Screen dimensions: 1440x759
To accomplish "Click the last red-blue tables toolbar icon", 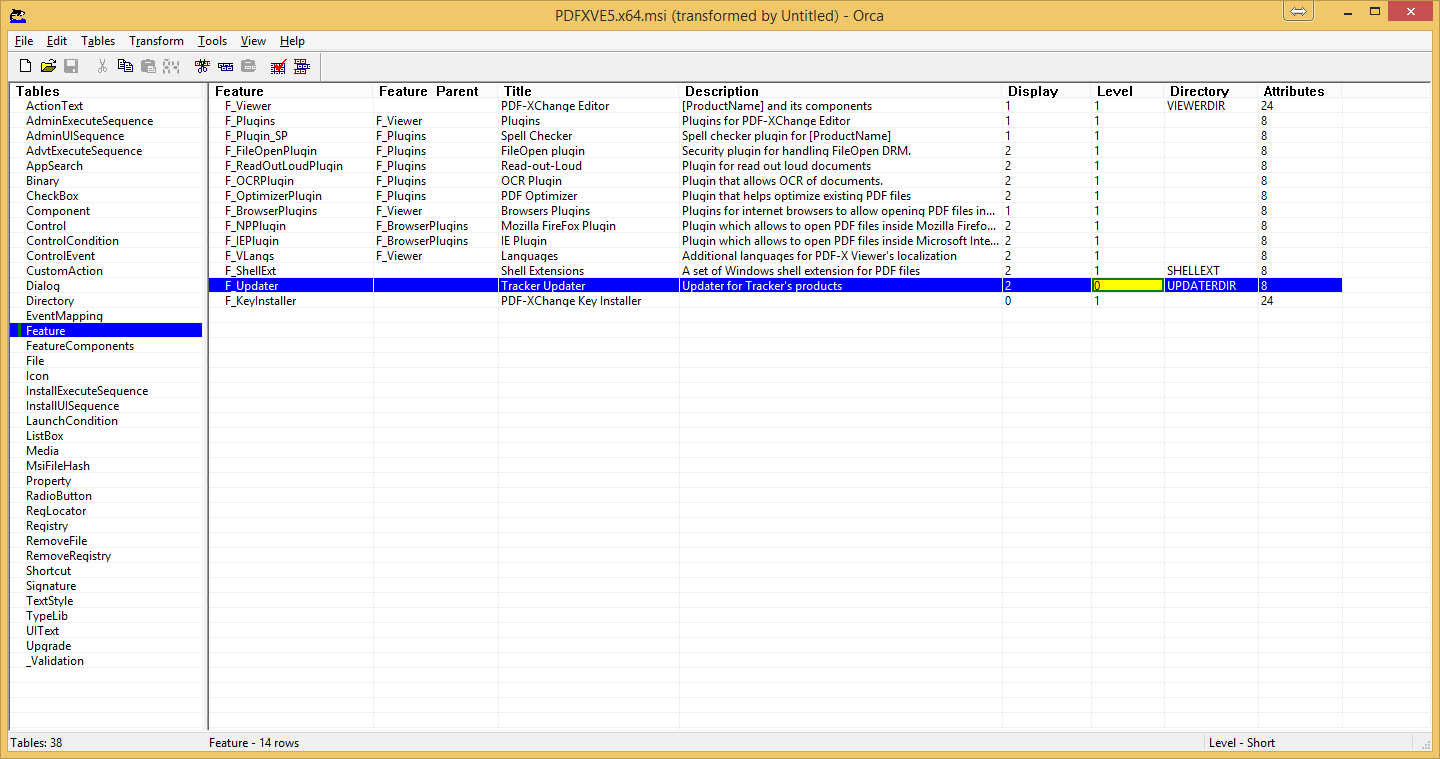I will coord(301,66).
